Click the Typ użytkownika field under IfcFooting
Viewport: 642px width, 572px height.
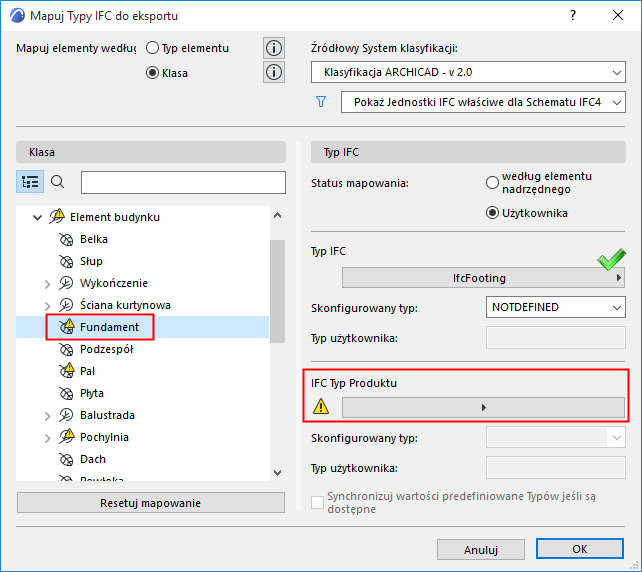point(556,338)
